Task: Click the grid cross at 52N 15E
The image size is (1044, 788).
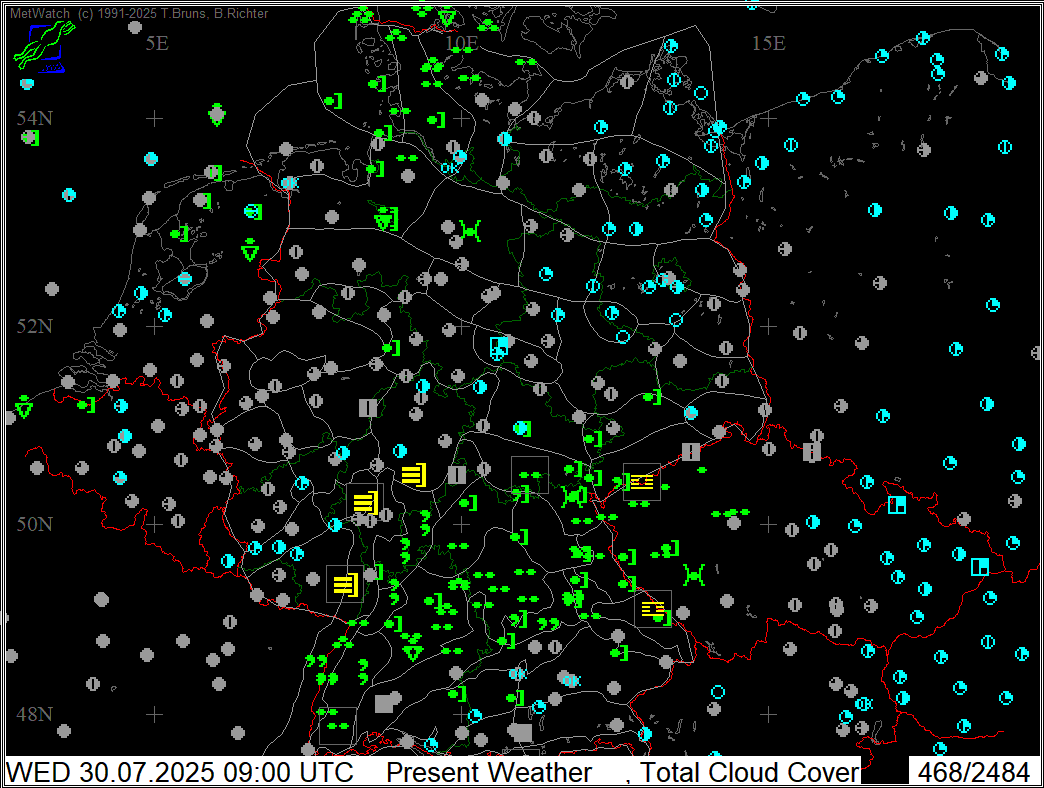Action: [x=768, y=326]
